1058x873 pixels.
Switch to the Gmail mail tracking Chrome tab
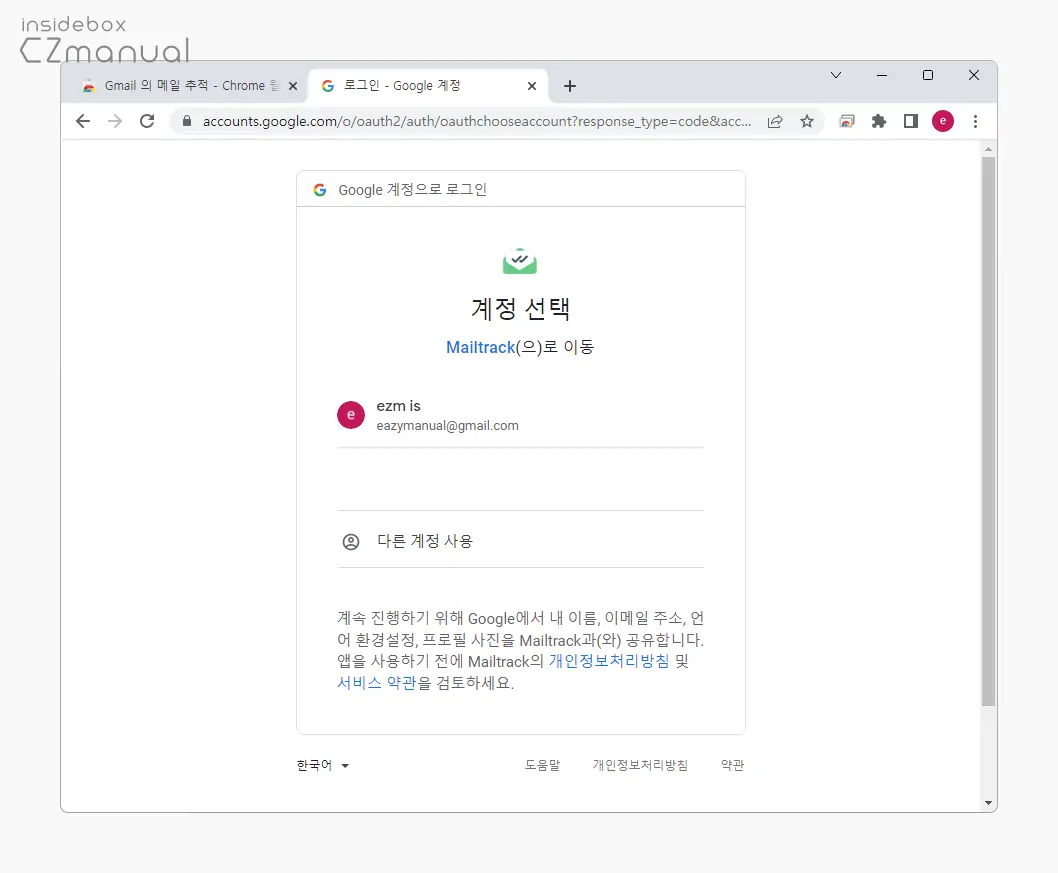click(187, 86)
